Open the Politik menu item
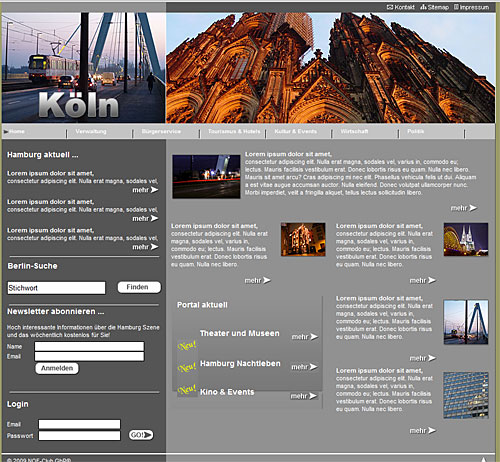The width and height of the screenshot is (500, 462). 415,131
